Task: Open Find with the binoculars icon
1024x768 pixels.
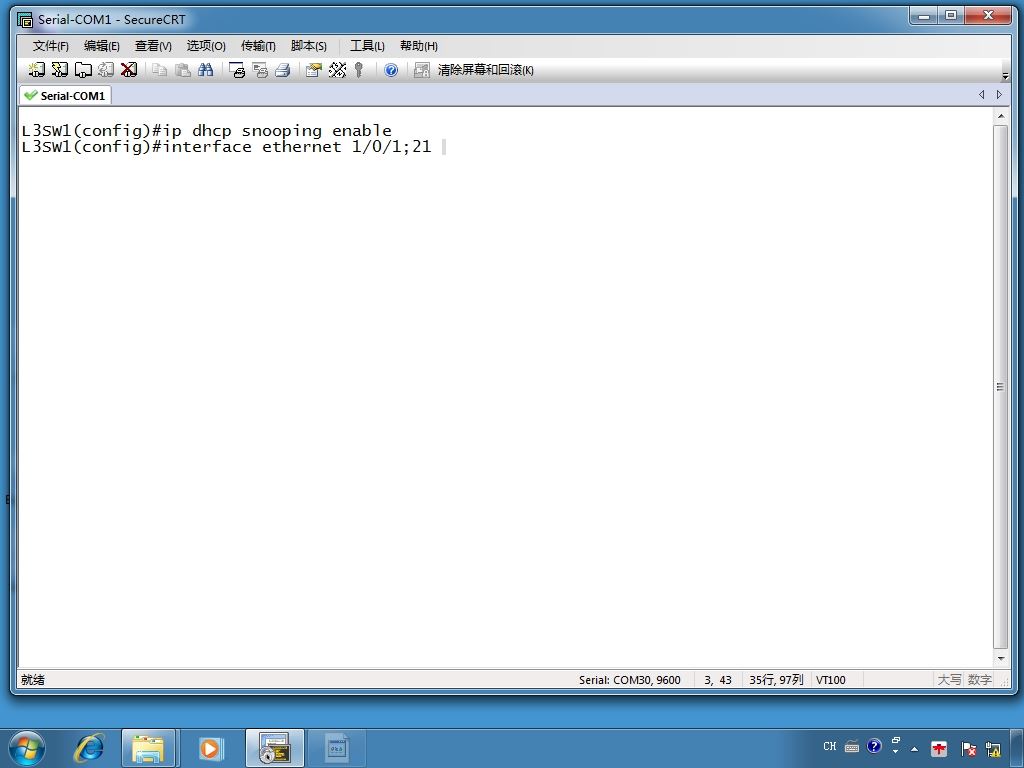Action: click(206, 70)
